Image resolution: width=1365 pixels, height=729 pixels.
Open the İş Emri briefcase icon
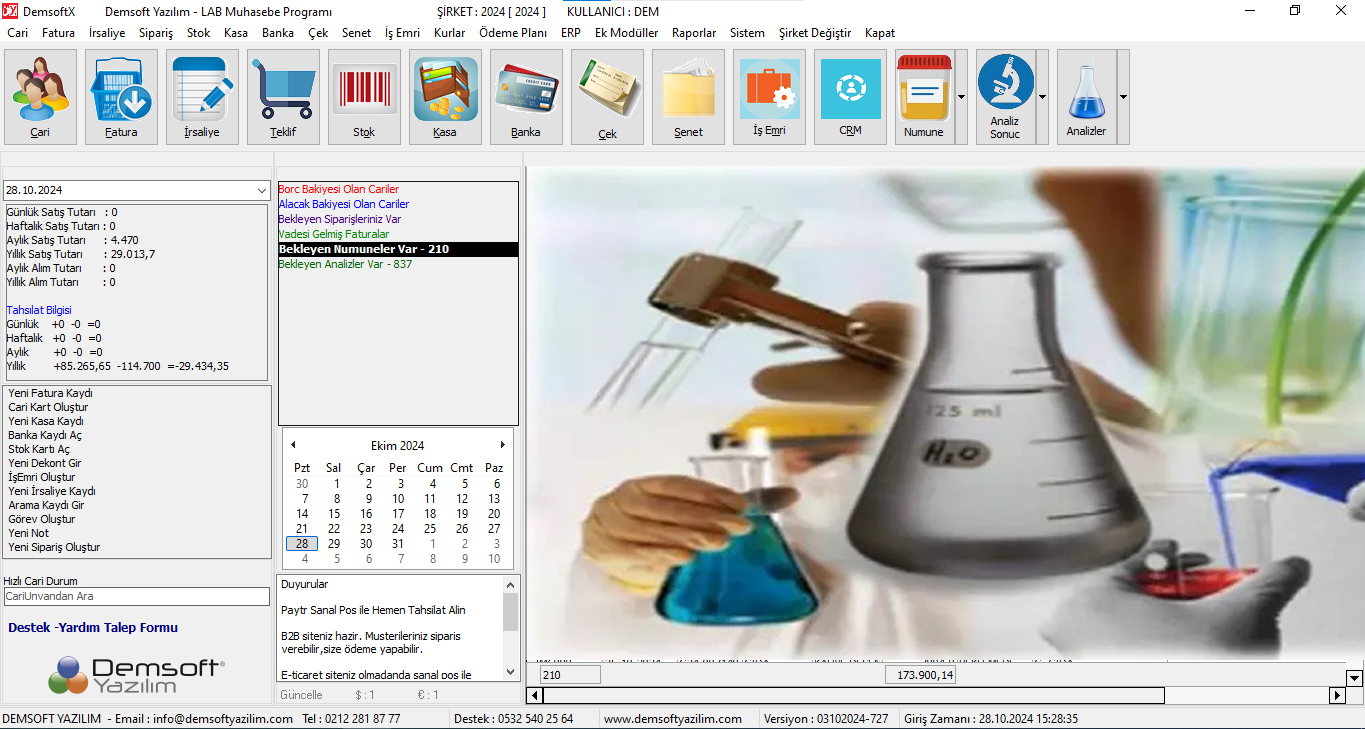coord(769,97)
